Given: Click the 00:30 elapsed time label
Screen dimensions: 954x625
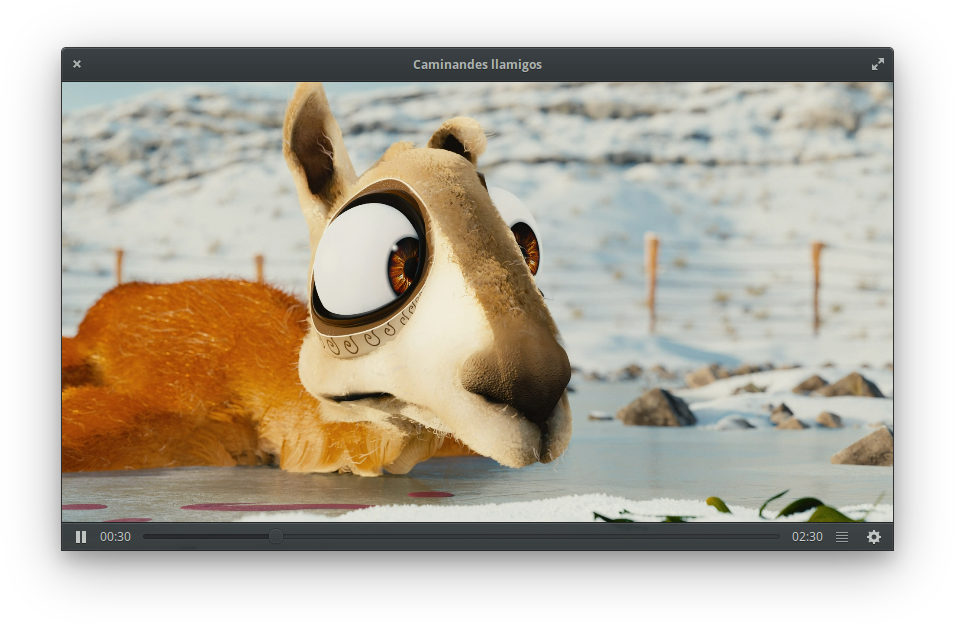Looking at the screenshot, I should pyautogui.click(x=115, y=537).
